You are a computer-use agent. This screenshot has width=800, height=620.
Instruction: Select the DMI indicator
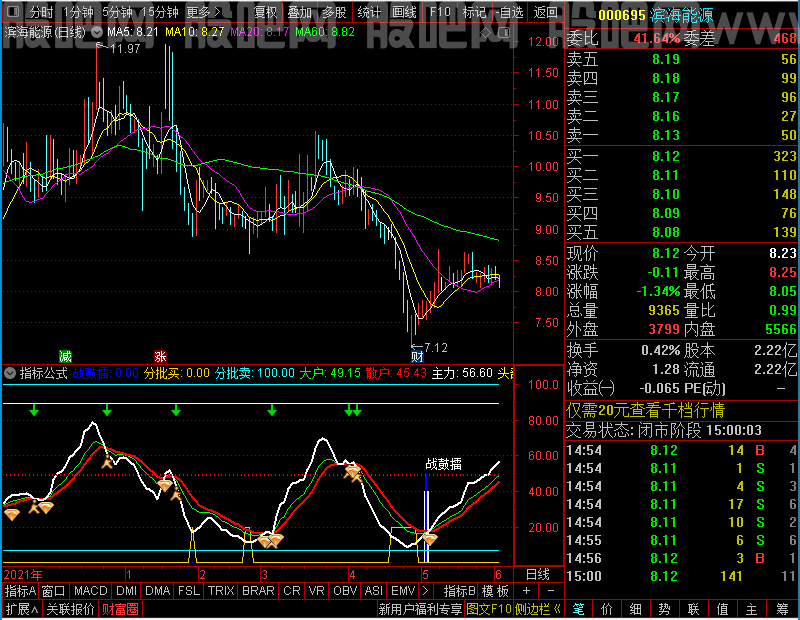126,591
